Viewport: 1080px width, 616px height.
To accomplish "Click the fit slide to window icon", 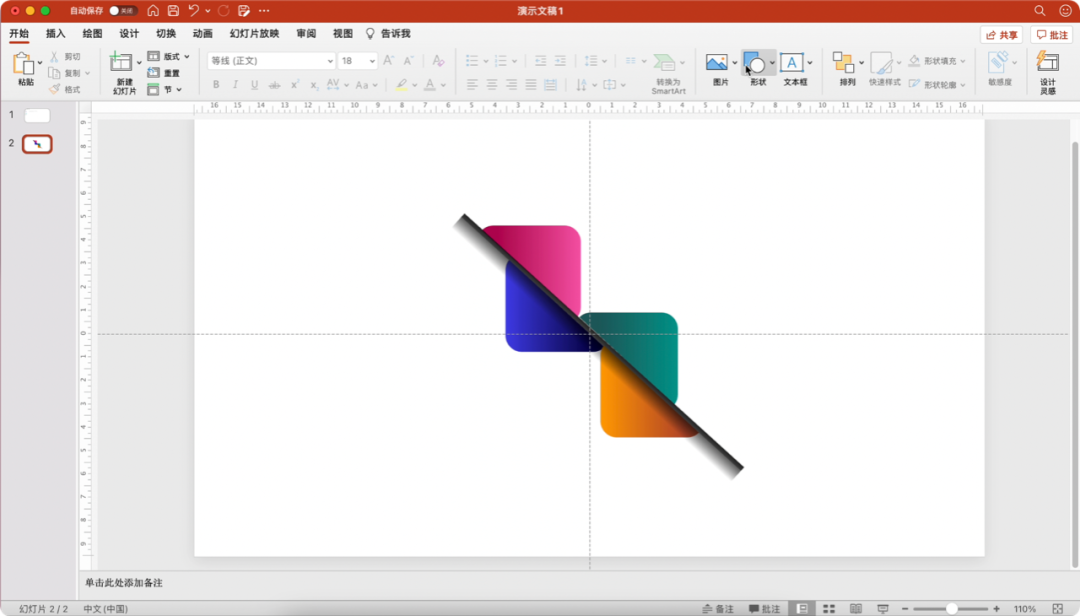I will point(1058,609).
